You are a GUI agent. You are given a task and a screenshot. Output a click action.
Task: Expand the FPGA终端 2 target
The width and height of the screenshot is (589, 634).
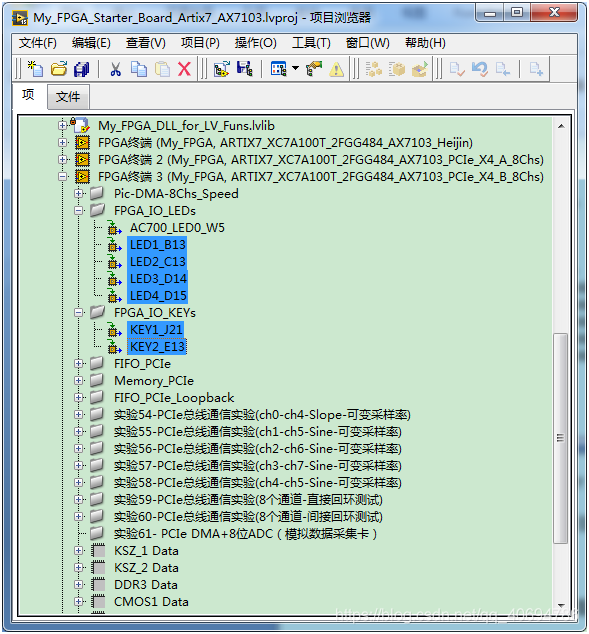pos(62,159)
